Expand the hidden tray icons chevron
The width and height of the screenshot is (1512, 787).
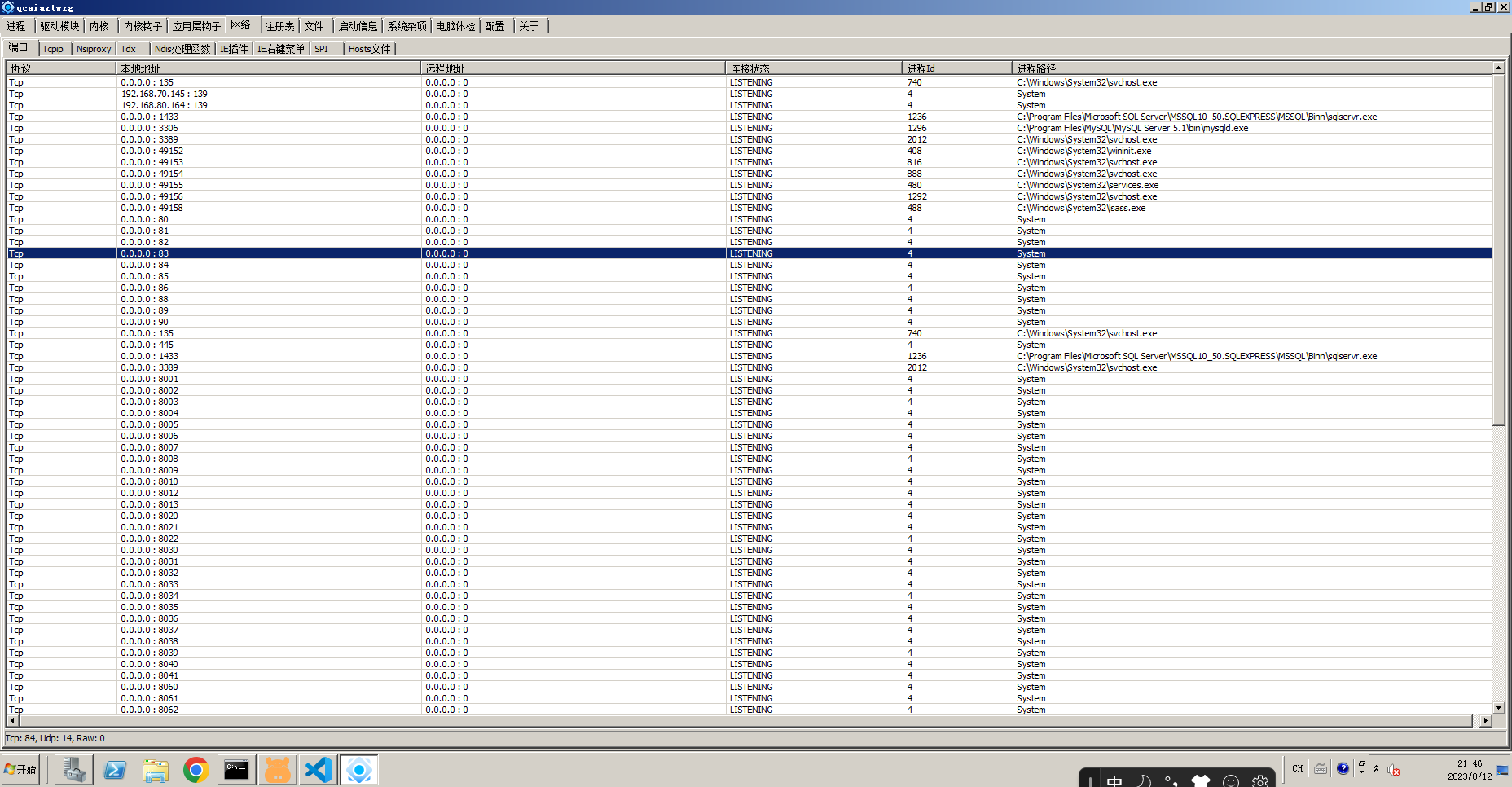click(x=1377, y=768)
